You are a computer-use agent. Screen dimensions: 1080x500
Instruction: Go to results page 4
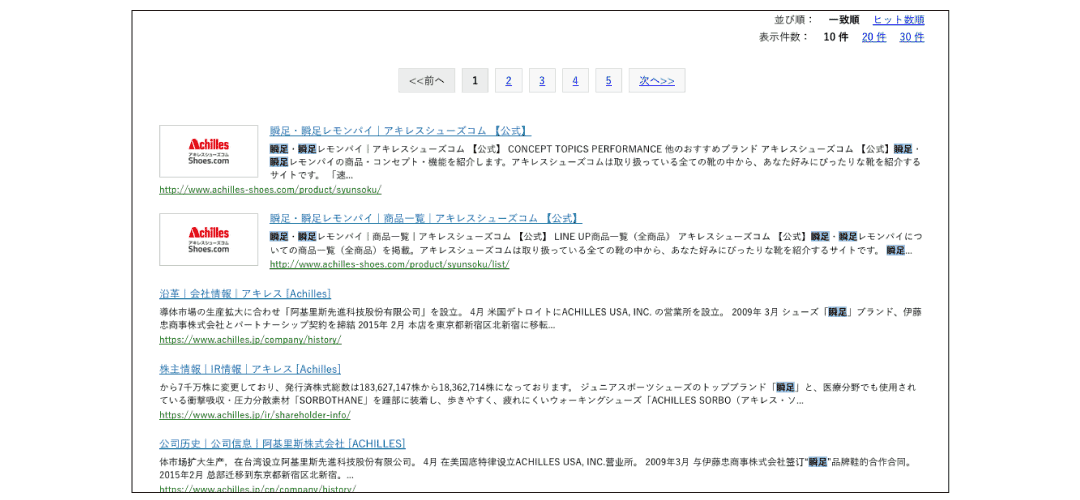point(575,81)
